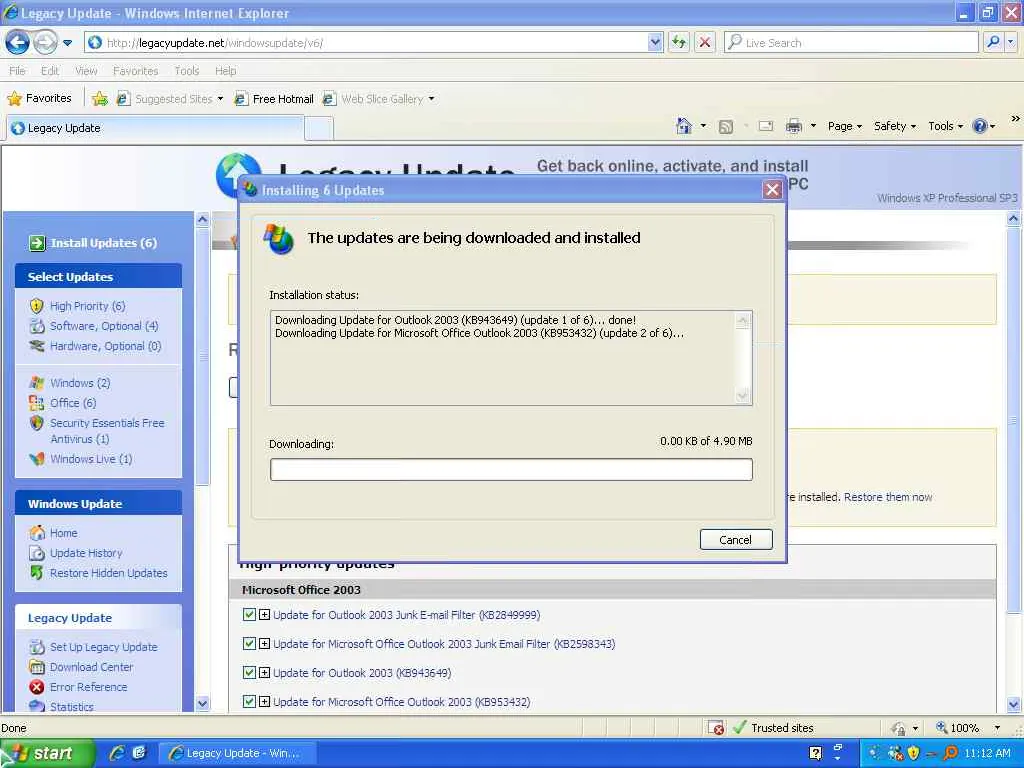Click the browser Forward arrow button
Image resolution: width=1024 pixels, height=768 pixels.
tap(45, 42)
